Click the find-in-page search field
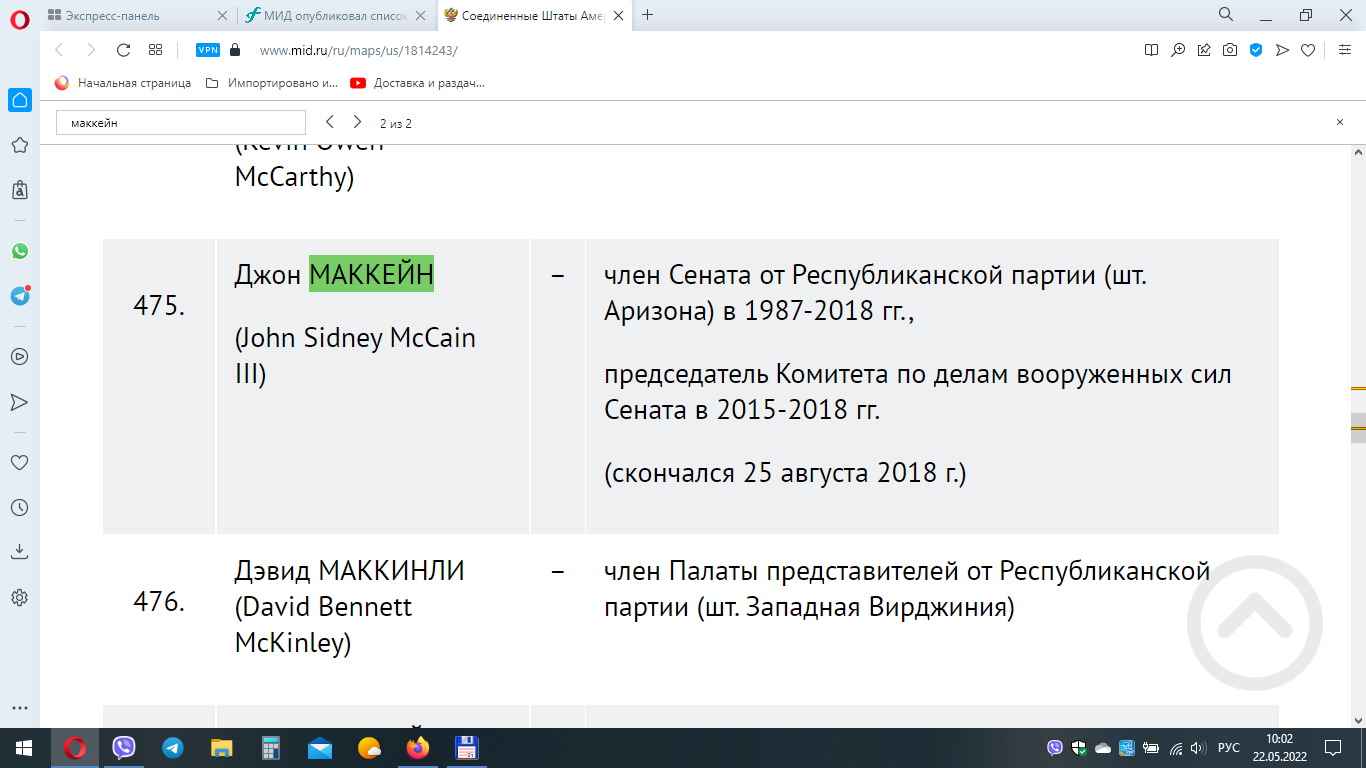This screenshot has width=1366, height=768. (180, 123)
